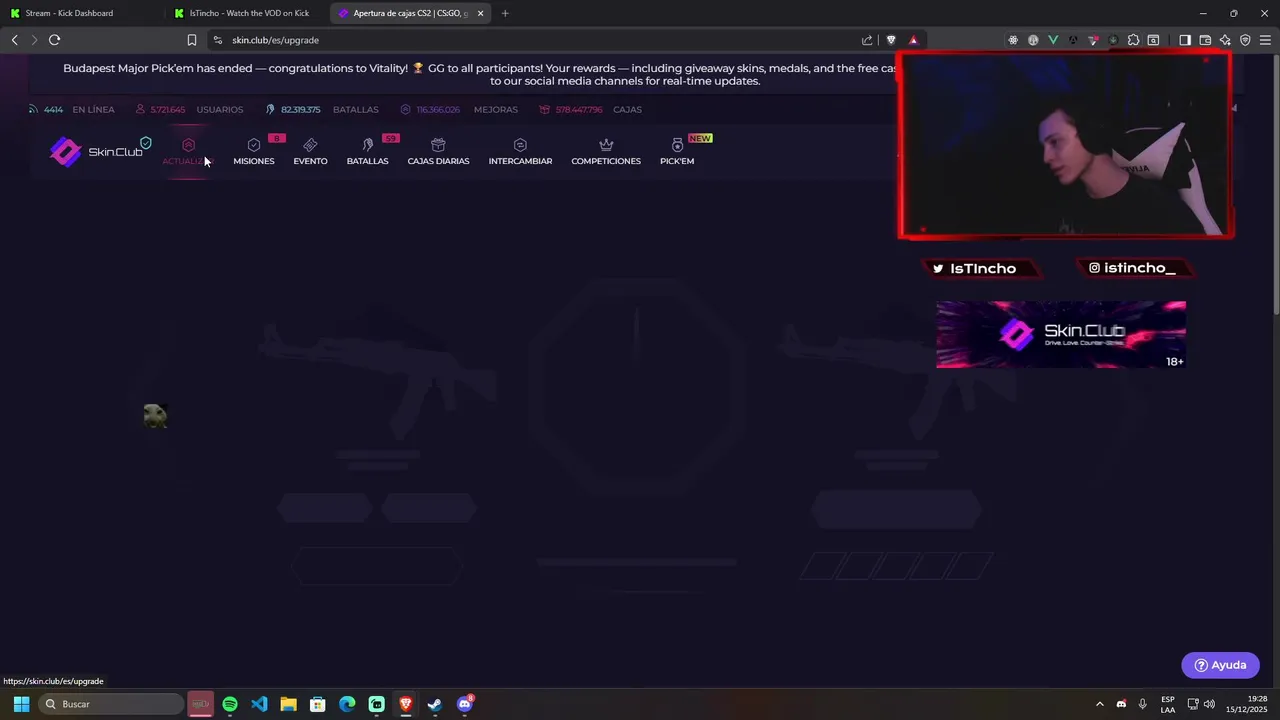Click the 5.721.645 Usuarios statistic

tap(189, 109)
